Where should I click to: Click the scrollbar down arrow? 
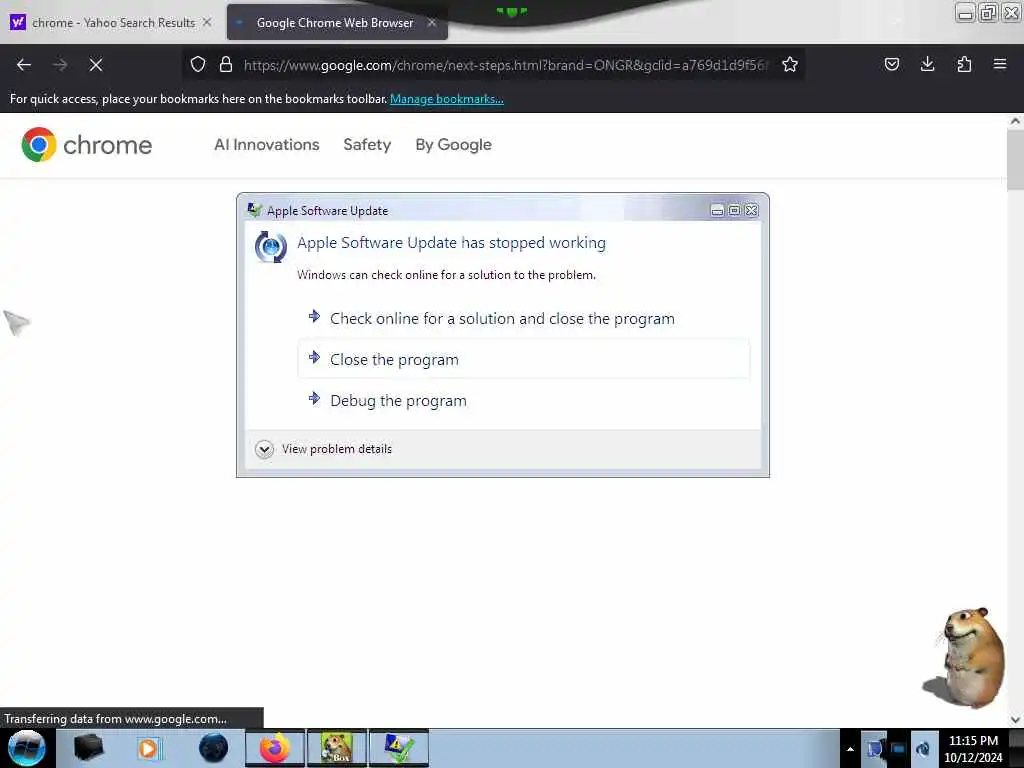point(1015,720)
